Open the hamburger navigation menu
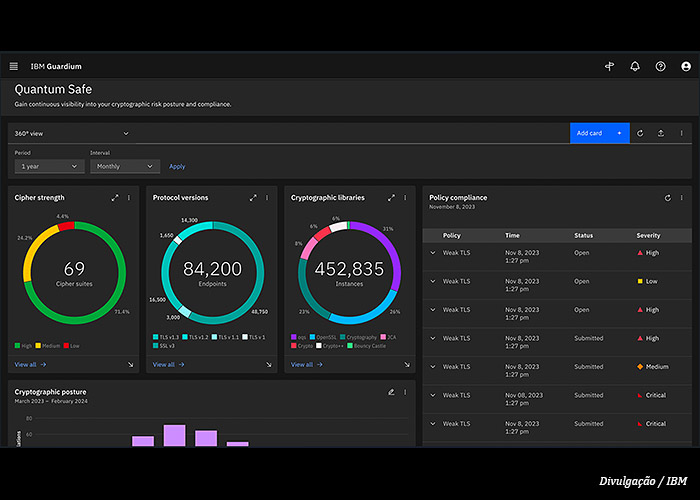 [x=14, y=66]
